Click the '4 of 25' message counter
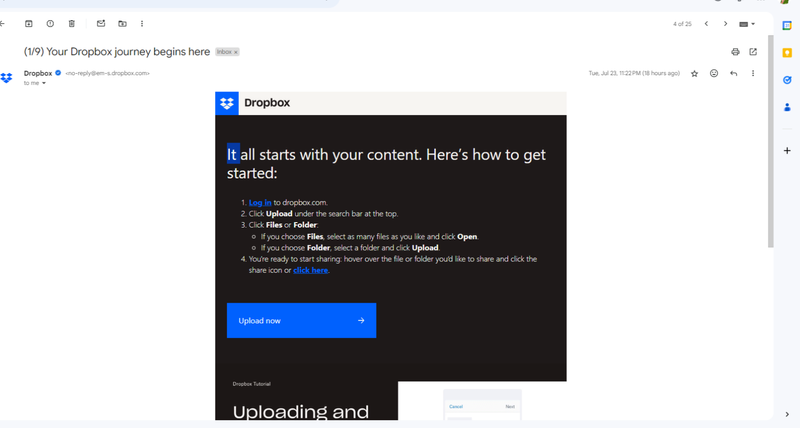This screenshot has height=428, width=800. click(682, 24)
